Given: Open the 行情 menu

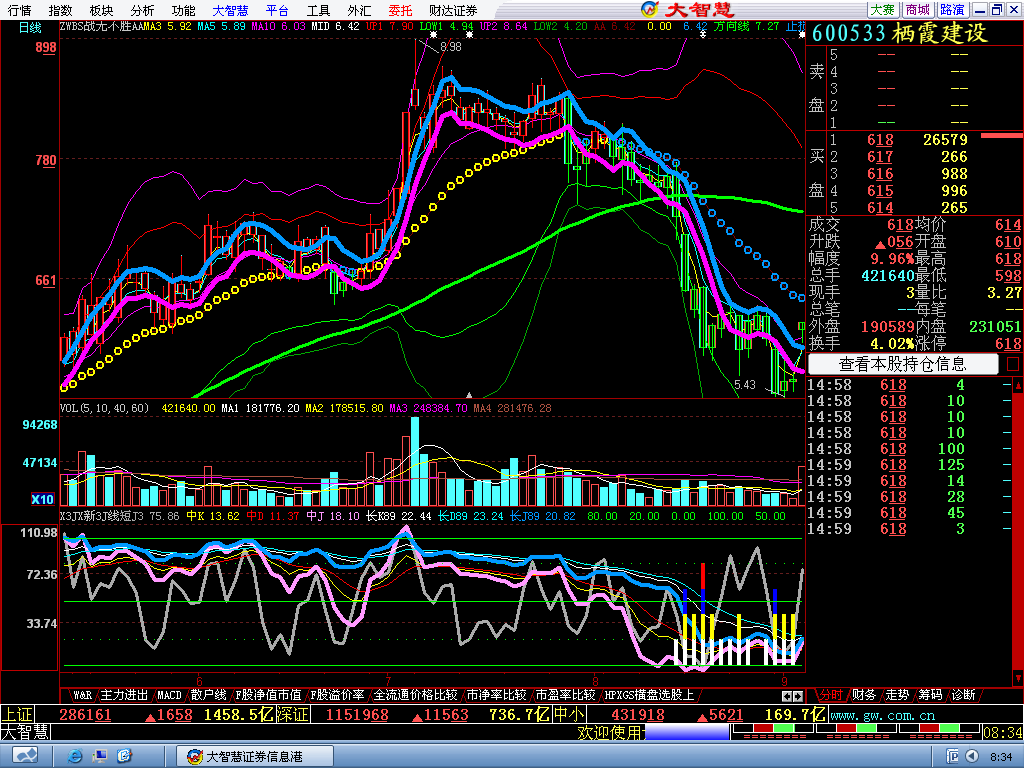Looking at the screenshot, I should 20,10.
